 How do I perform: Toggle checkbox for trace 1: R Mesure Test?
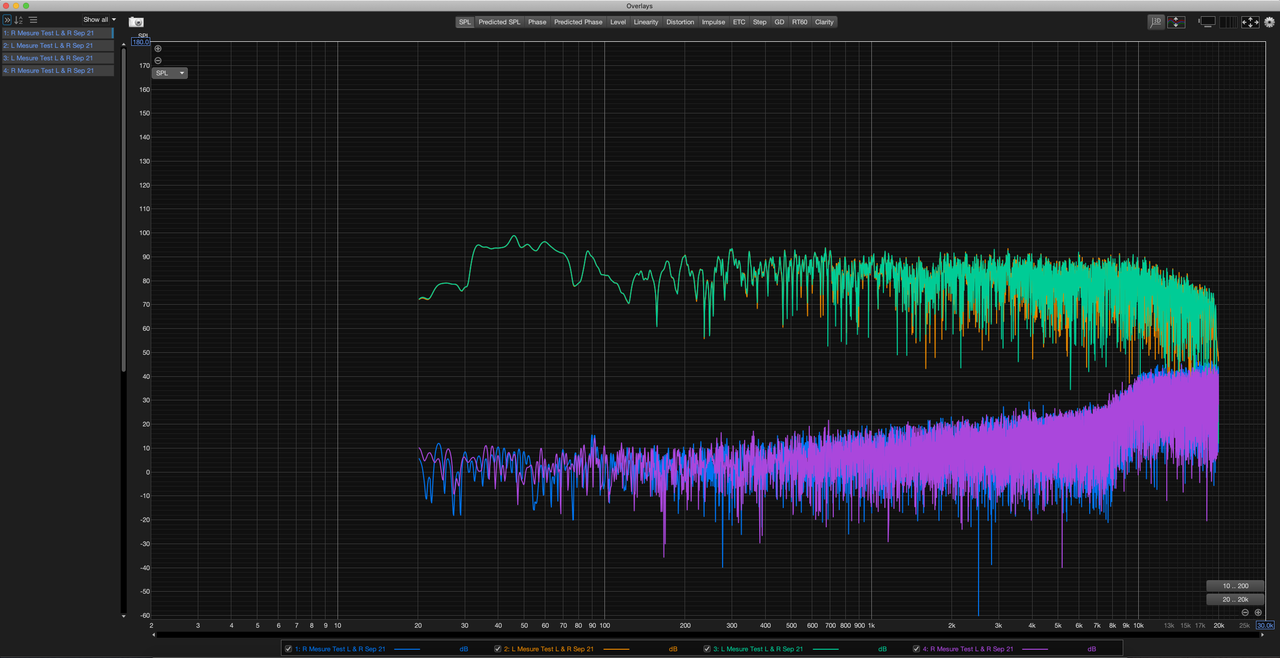pyautogui.click(x=288, y=649)
